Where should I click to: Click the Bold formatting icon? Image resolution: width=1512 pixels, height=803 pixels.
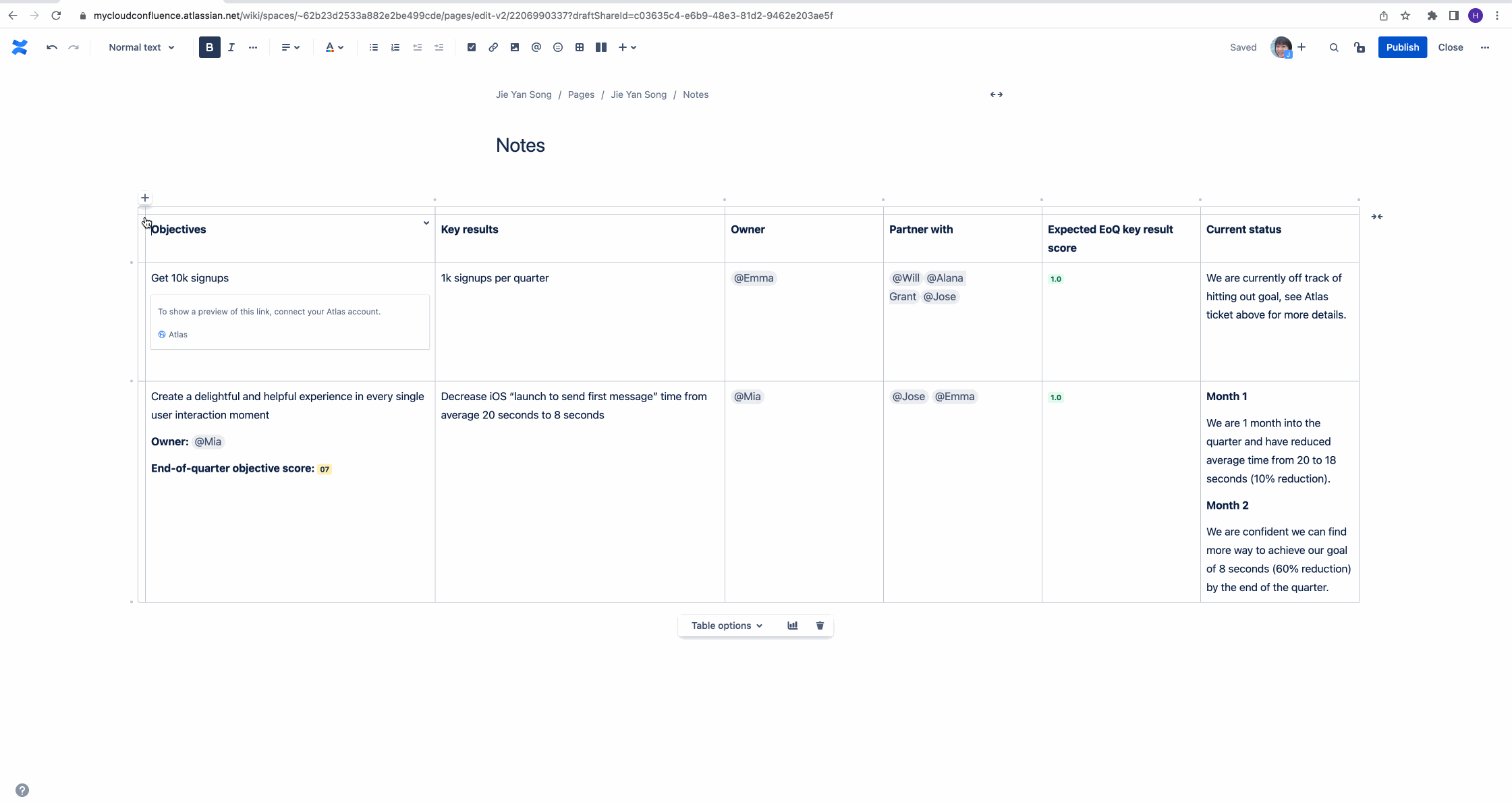(209, 47)
